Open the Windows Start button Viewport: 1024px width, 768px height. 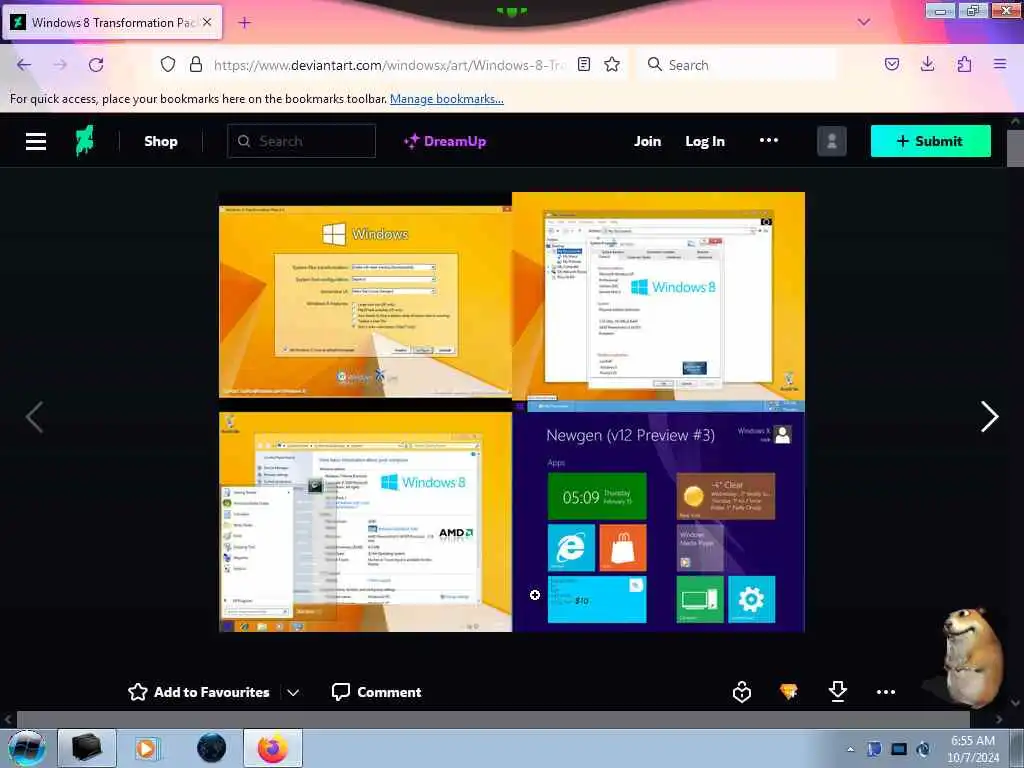[x=26, y=748]
